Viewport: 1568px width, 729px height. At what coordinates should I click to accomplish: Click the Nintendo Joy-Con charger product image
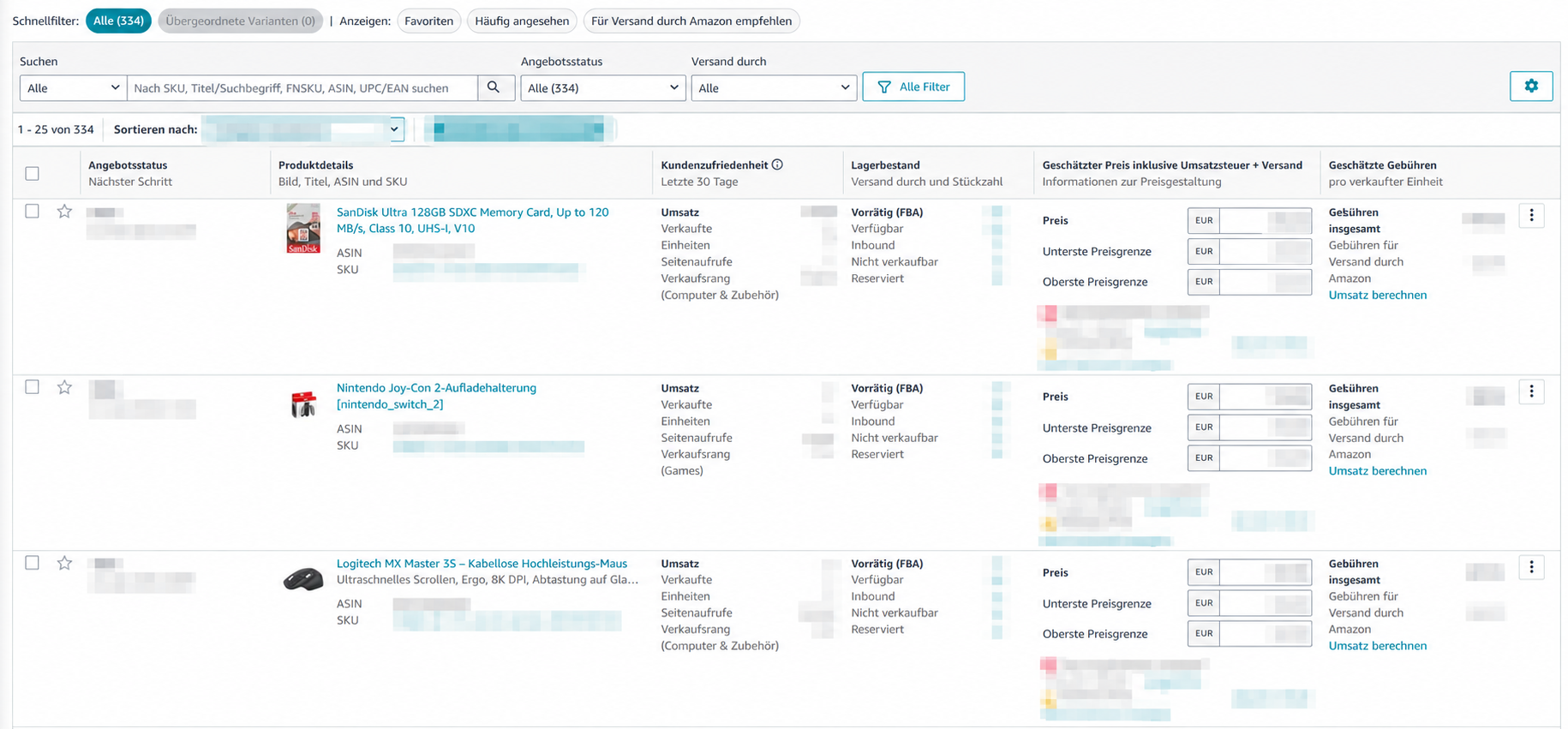pos(303,404)
